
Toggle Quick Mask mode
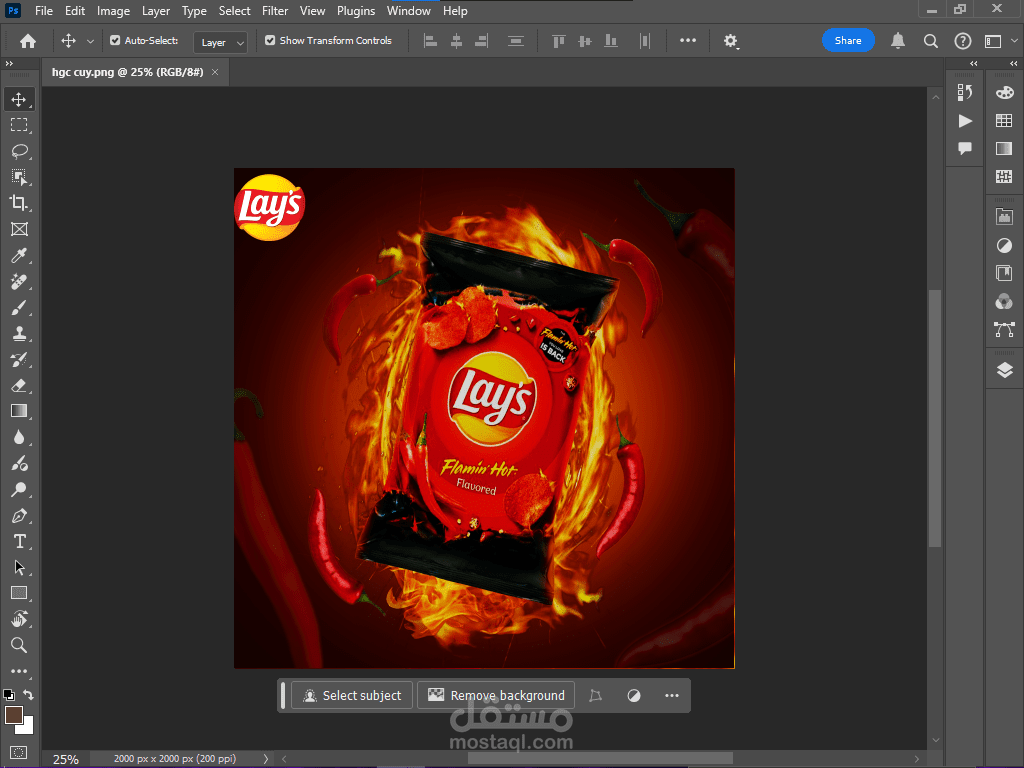click(x=19, y=752)
